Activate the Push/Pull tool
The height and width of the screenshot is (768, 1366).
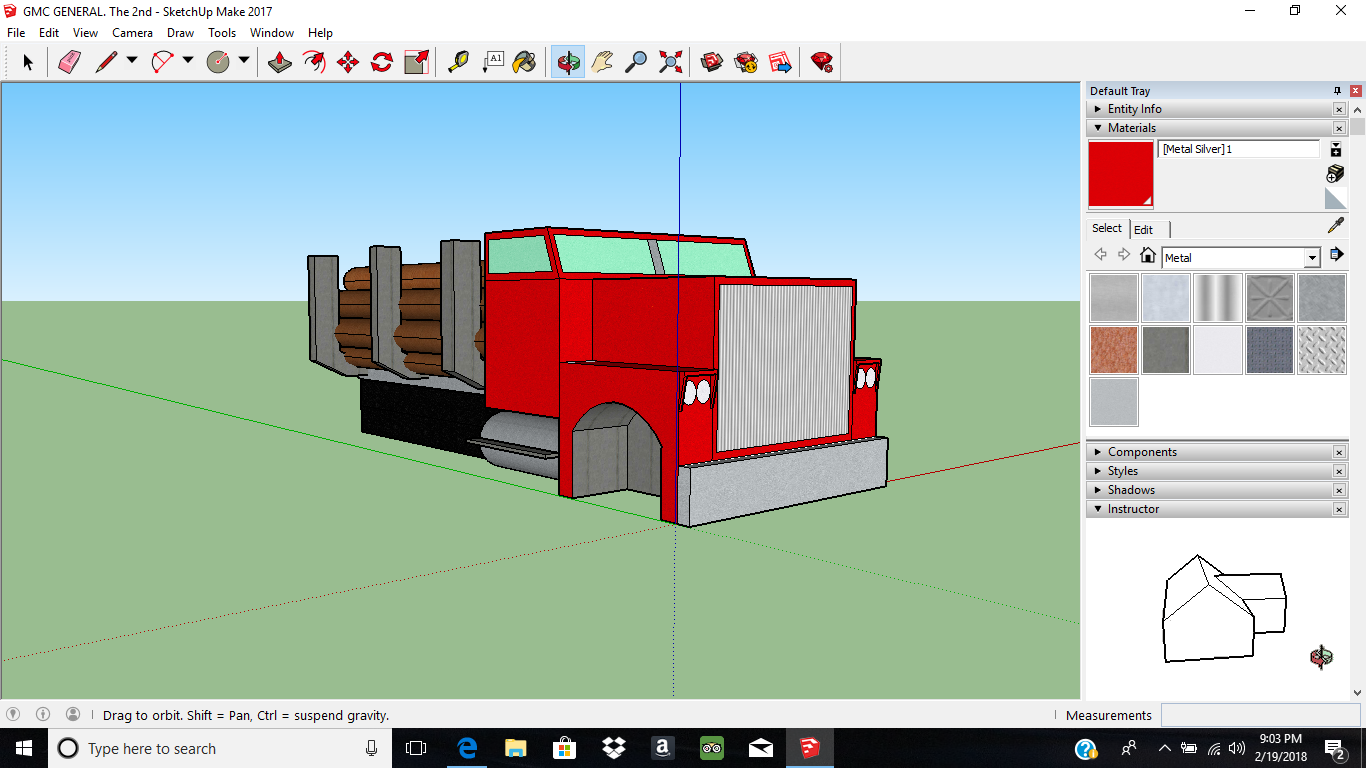tap(279, 62)
